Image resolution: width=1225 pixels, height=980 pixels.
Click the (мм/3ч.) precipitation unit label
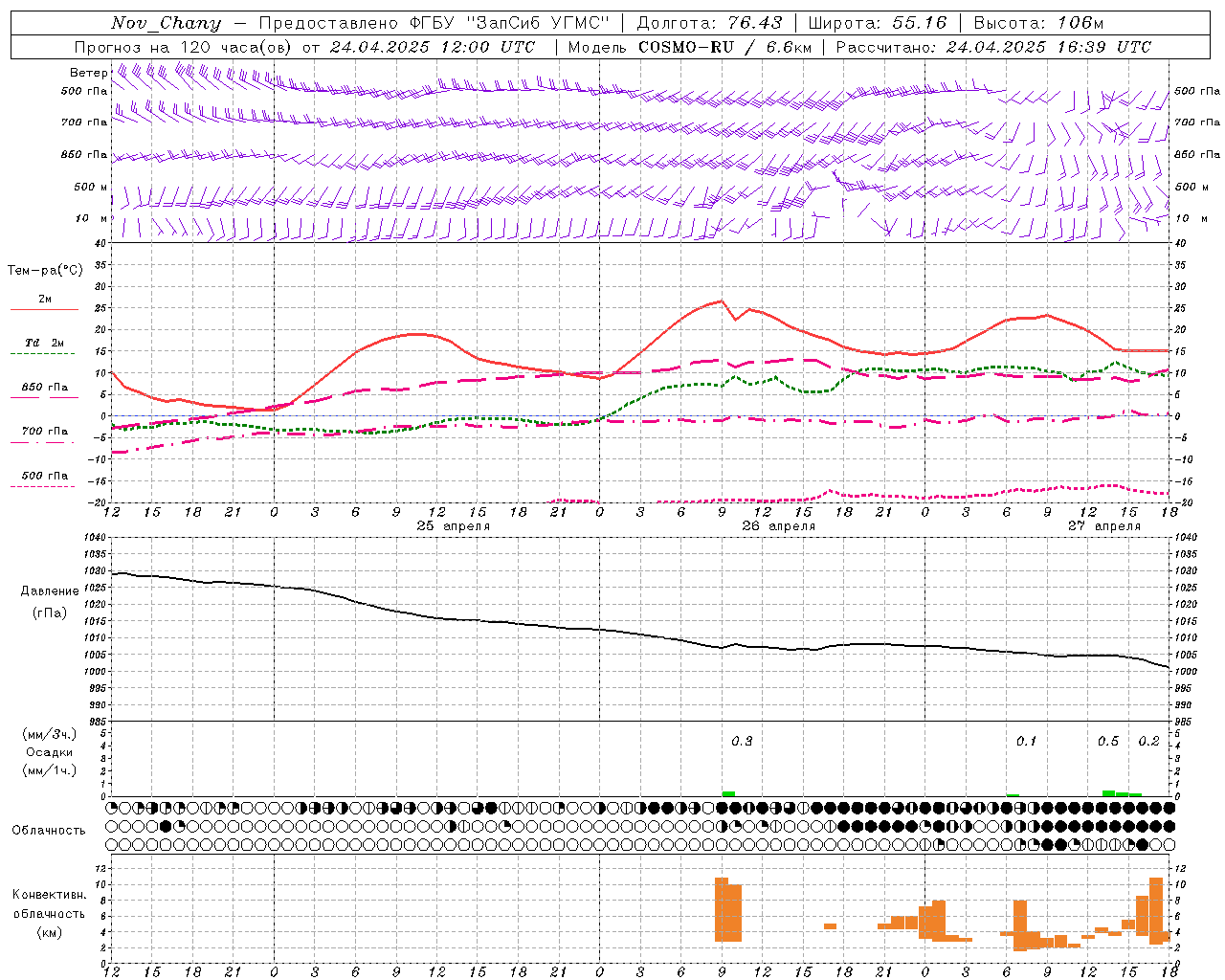click(x=49, y=735)
